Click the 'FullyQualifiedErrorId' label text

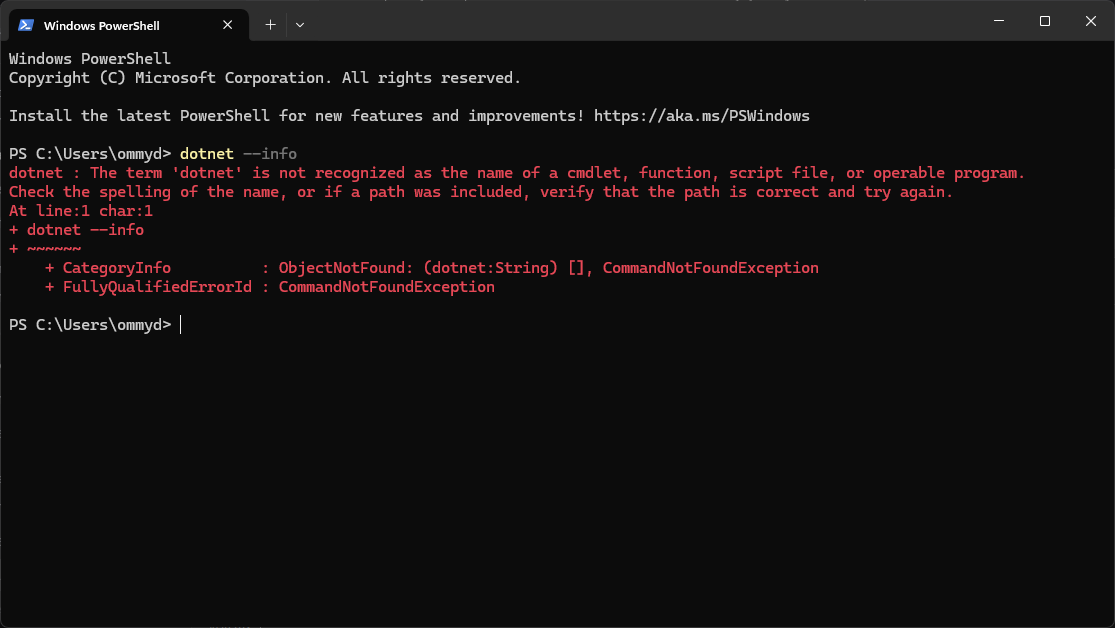coord(152,287)
